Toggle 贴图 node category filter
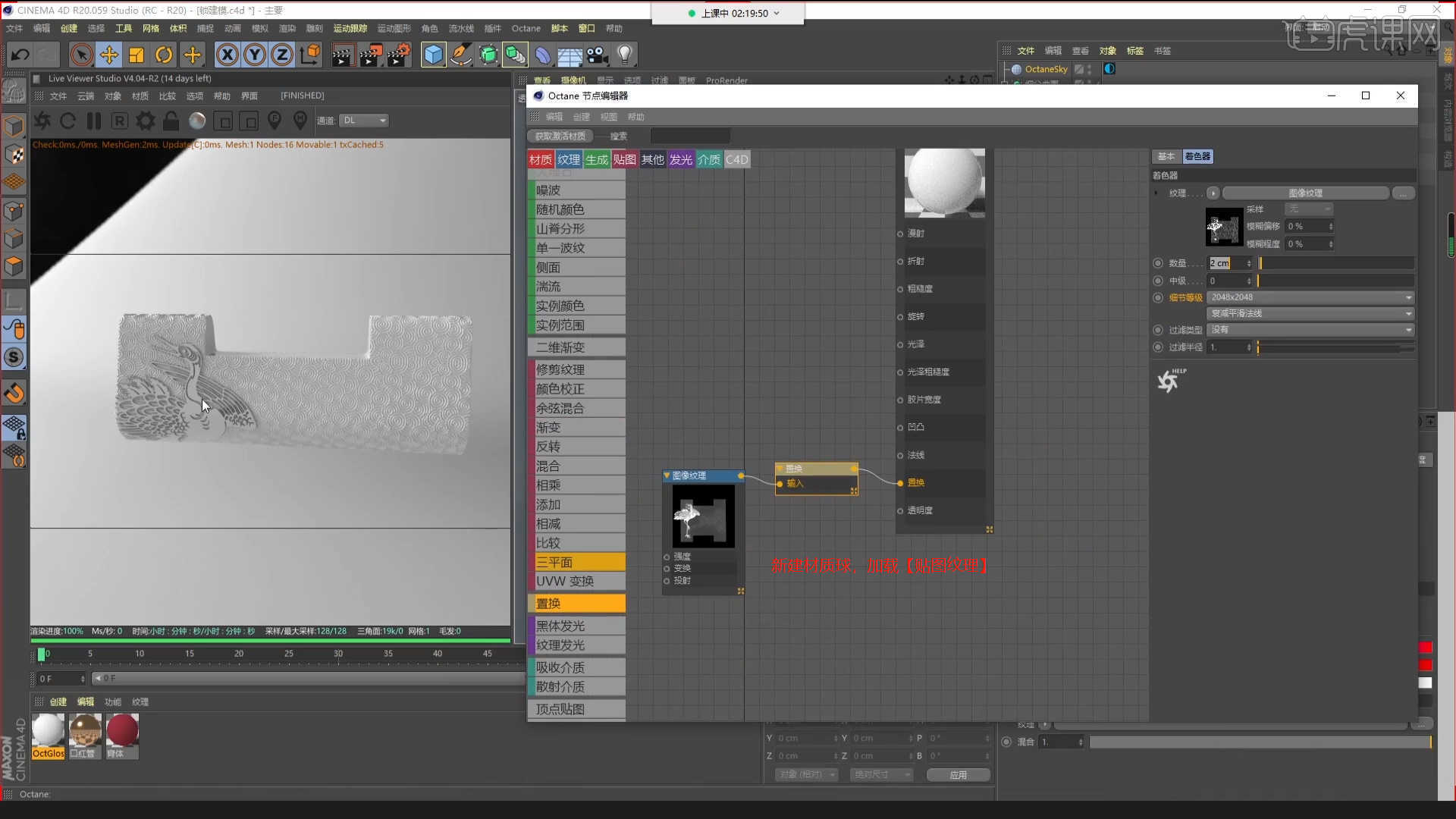The width and height of the screenshot is (1456, 819). (x=625, y=159)
